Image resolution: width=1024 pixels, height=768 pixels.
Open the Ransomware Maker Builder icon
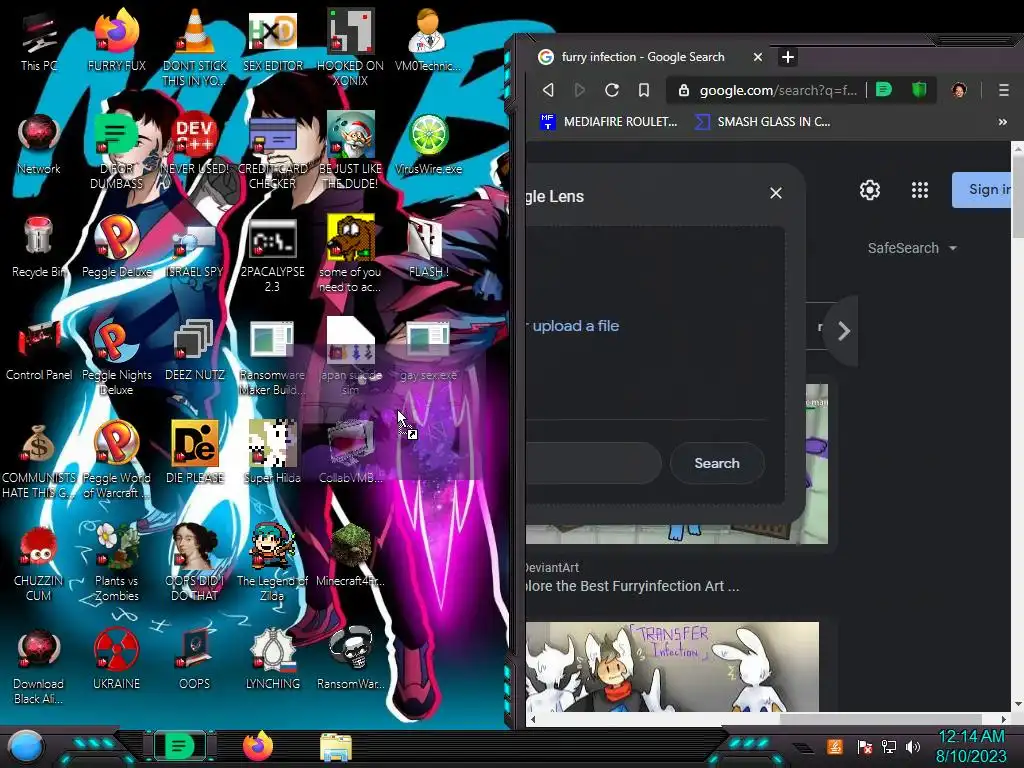pyautogui.click(x=273, y=358)
